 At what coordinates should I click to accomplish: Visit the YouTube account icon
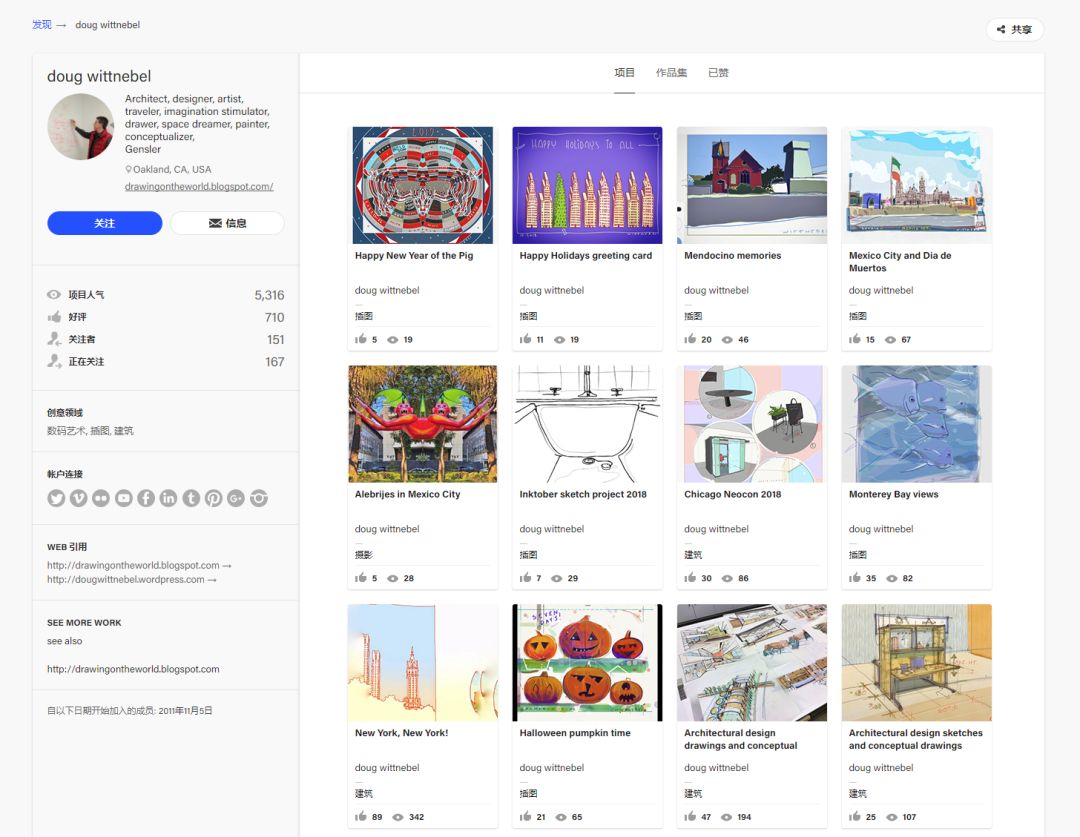click(124, 498)
